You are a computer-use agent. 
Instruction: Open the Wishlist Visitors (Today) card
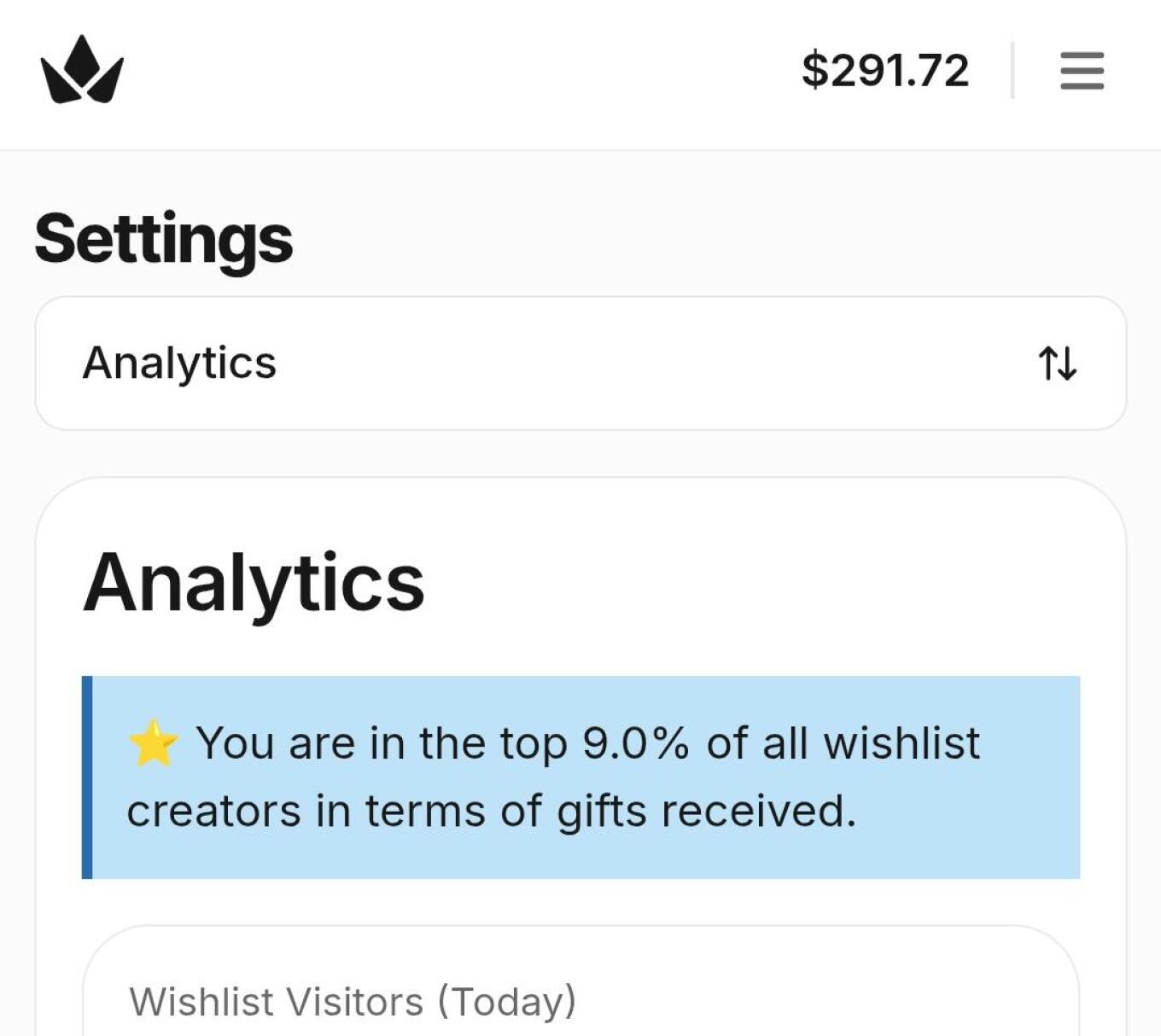tap(580, 981)
